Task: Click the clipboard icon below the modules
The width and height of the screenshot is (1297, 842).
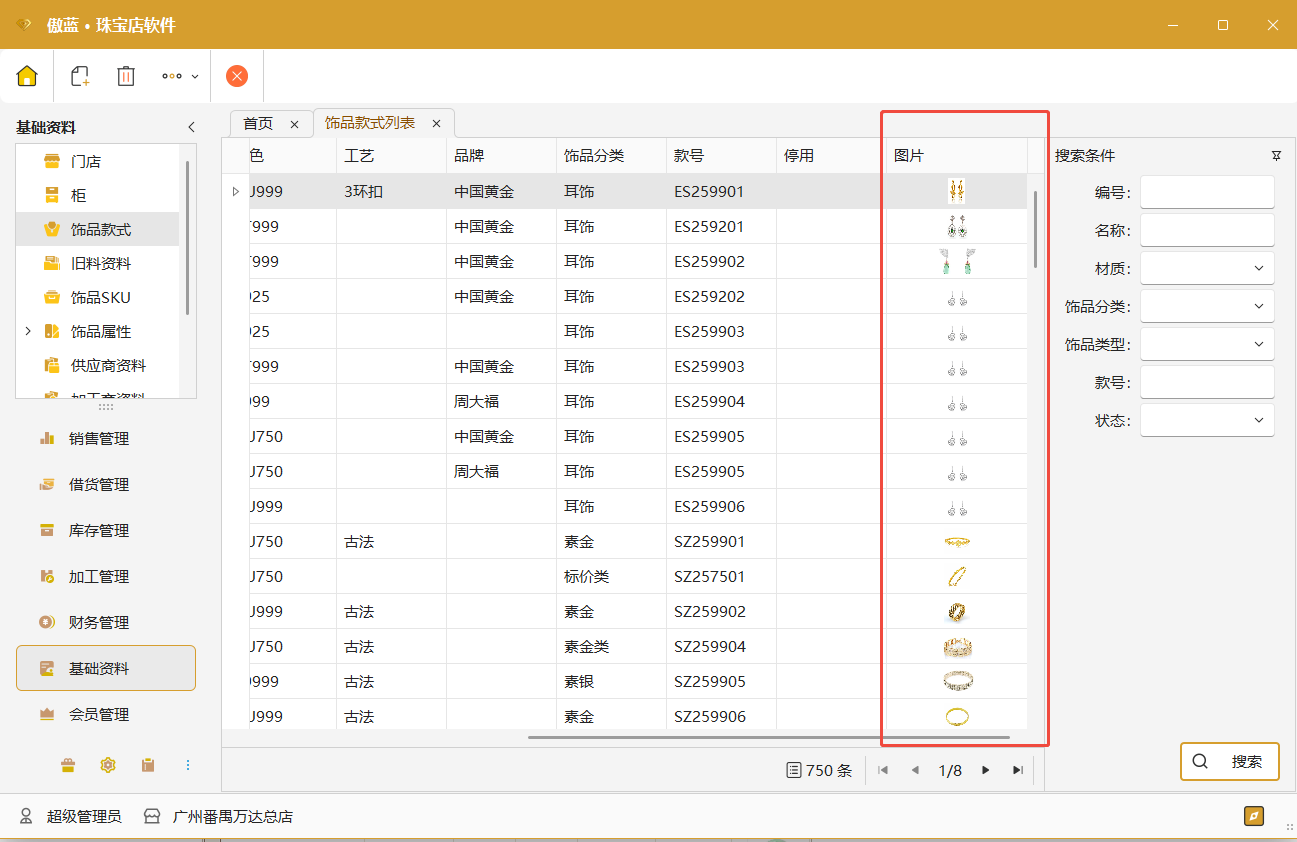Action: 148,765
